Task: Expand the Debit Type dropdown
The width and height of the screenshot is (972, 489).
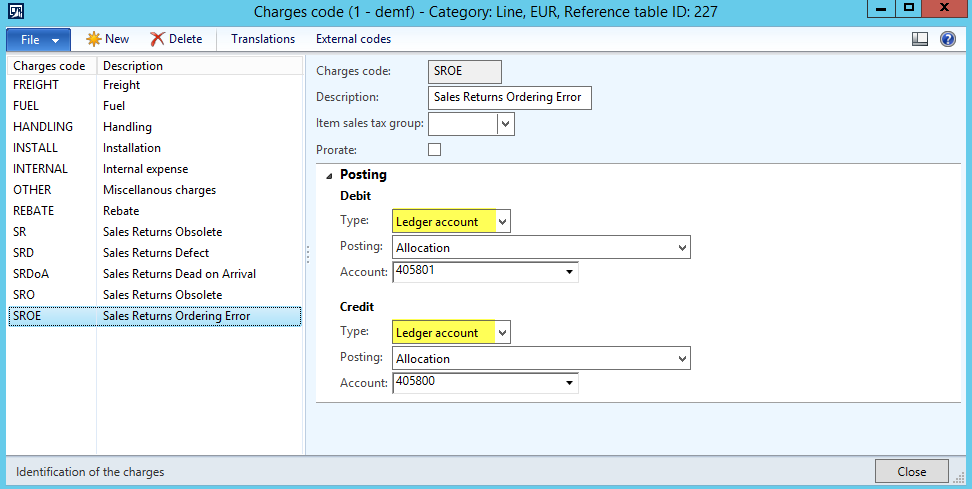Action: click(502, 221)
